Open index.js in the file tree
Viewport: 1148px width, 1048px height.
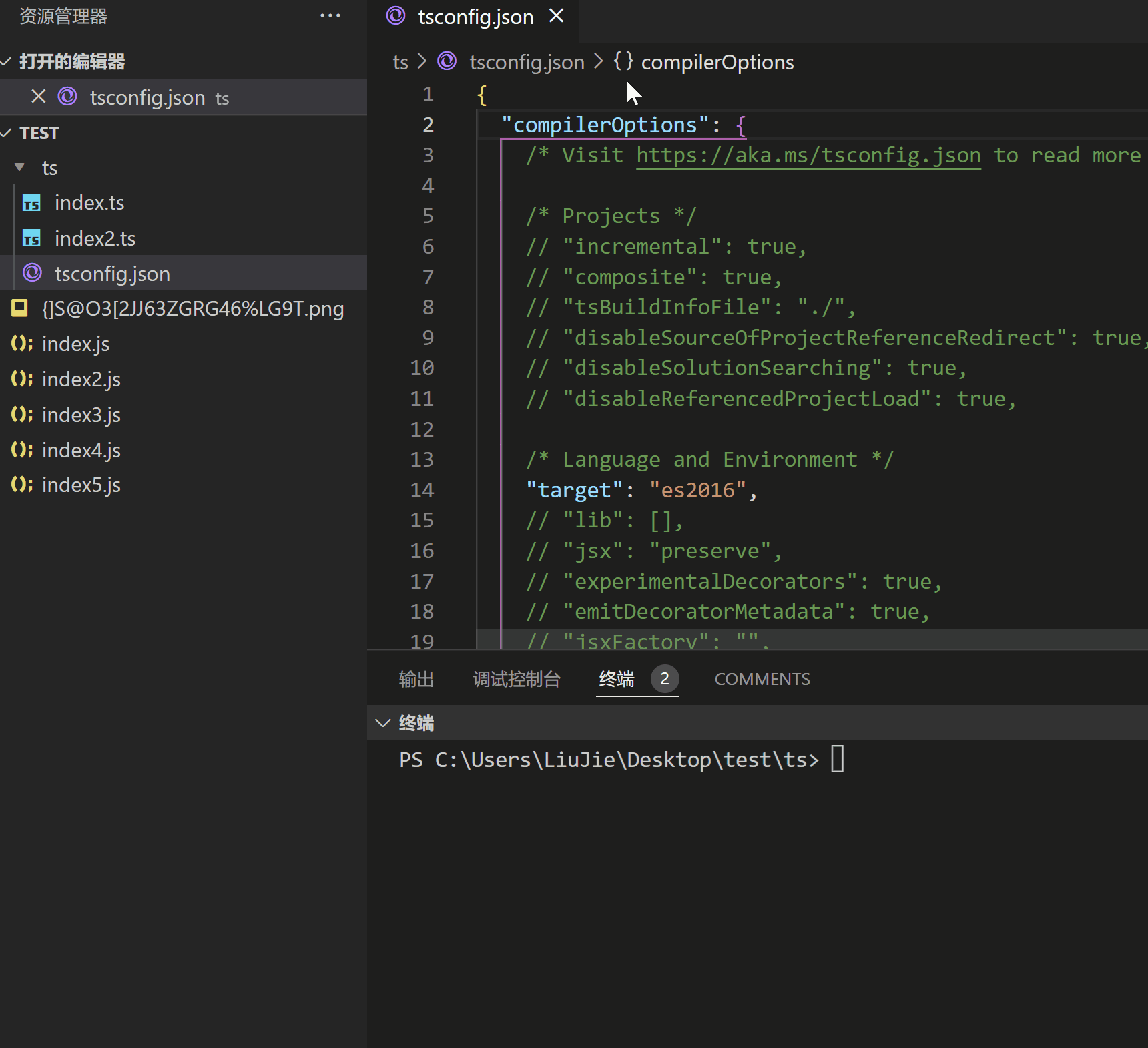pos(184,344)
